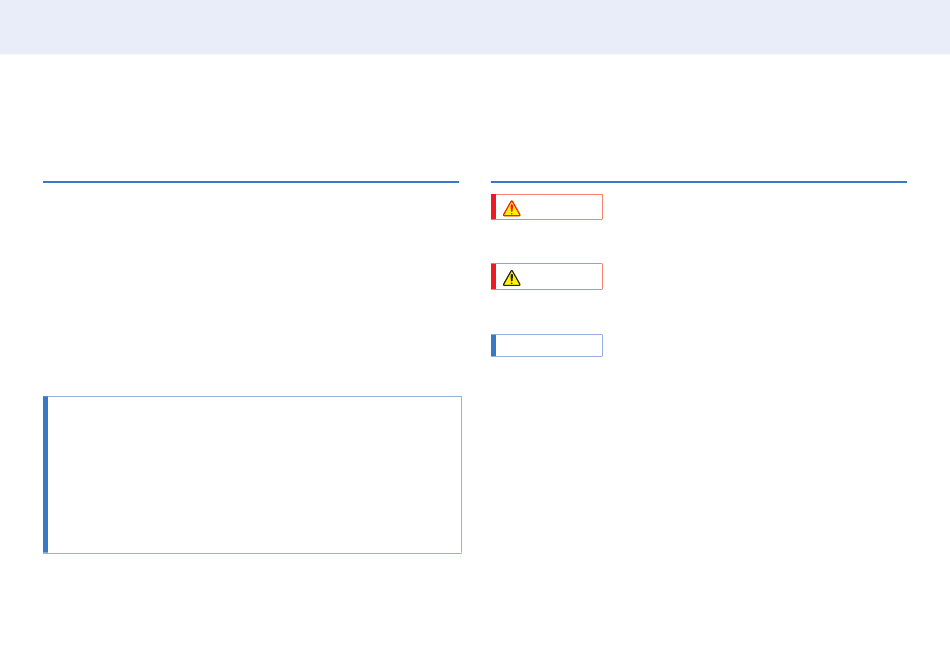The width and height of the screenshot is (950, 672).
Task: Click the red warning triangle icon
Action: (x=511, y=208)
